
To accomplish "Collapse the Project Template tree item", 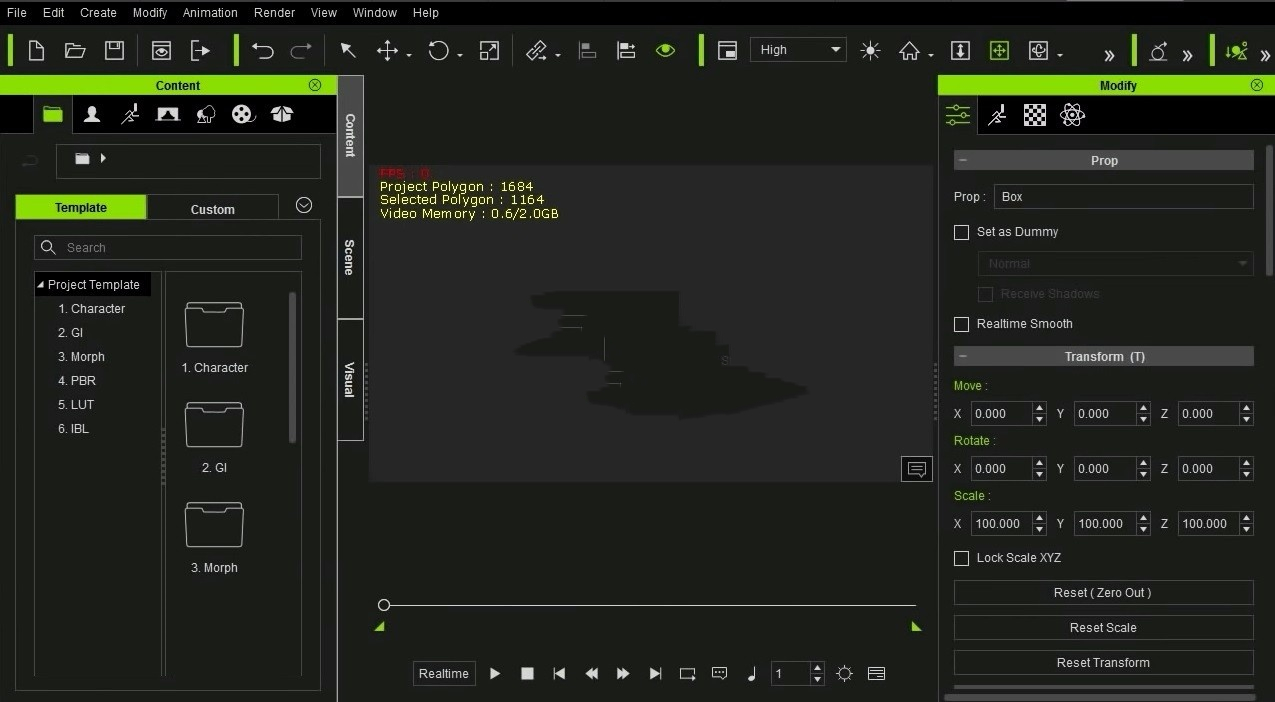I will [41, 284].
